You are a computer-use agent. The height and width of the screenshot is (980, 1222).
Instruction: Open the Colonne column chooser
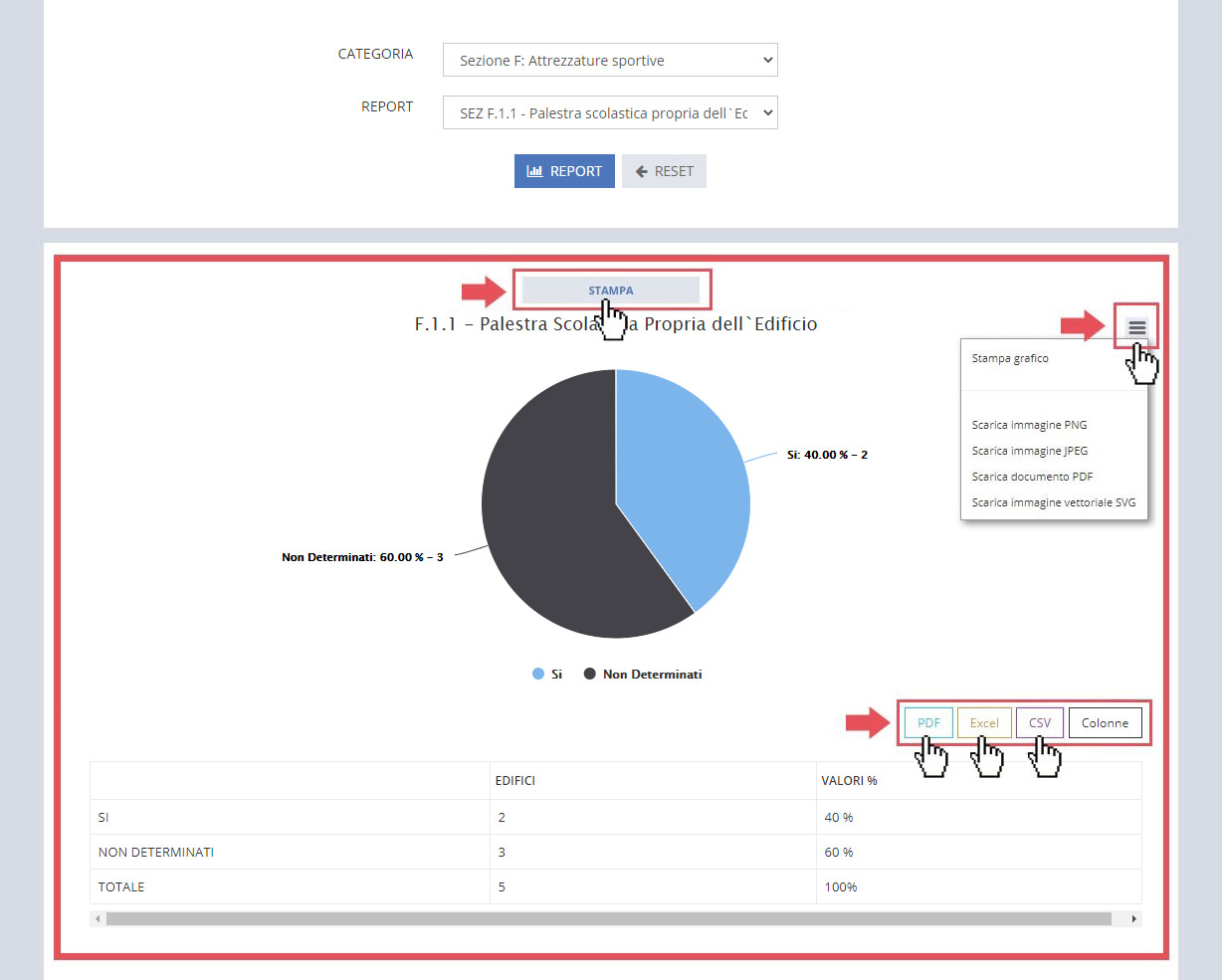1105,722
